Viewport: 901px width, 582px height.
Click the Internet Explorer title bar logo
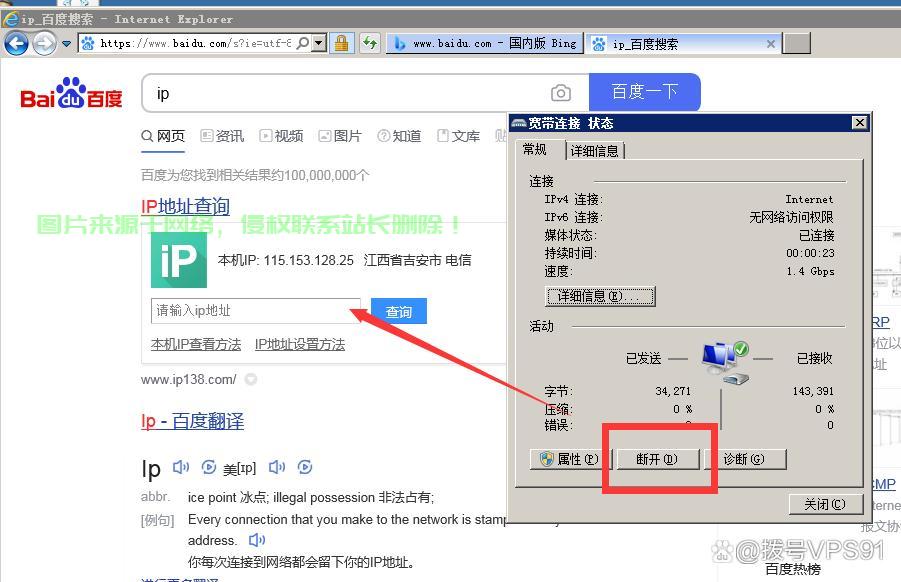[10, 19]
